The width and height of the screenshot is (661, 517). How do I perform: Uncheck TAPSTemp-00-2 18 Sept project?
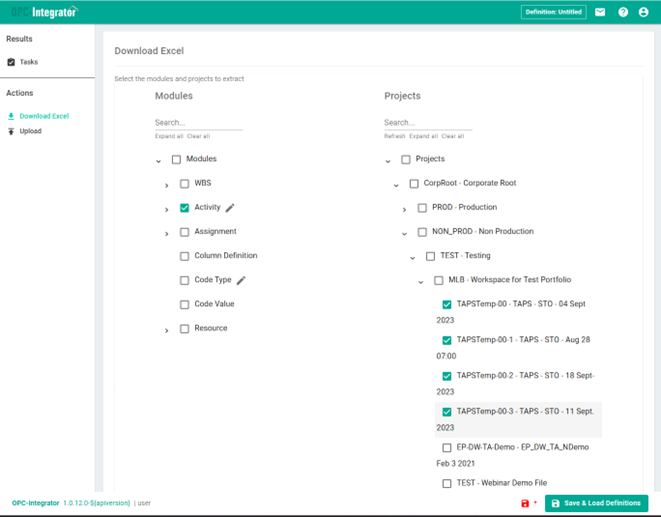[447, 376]
